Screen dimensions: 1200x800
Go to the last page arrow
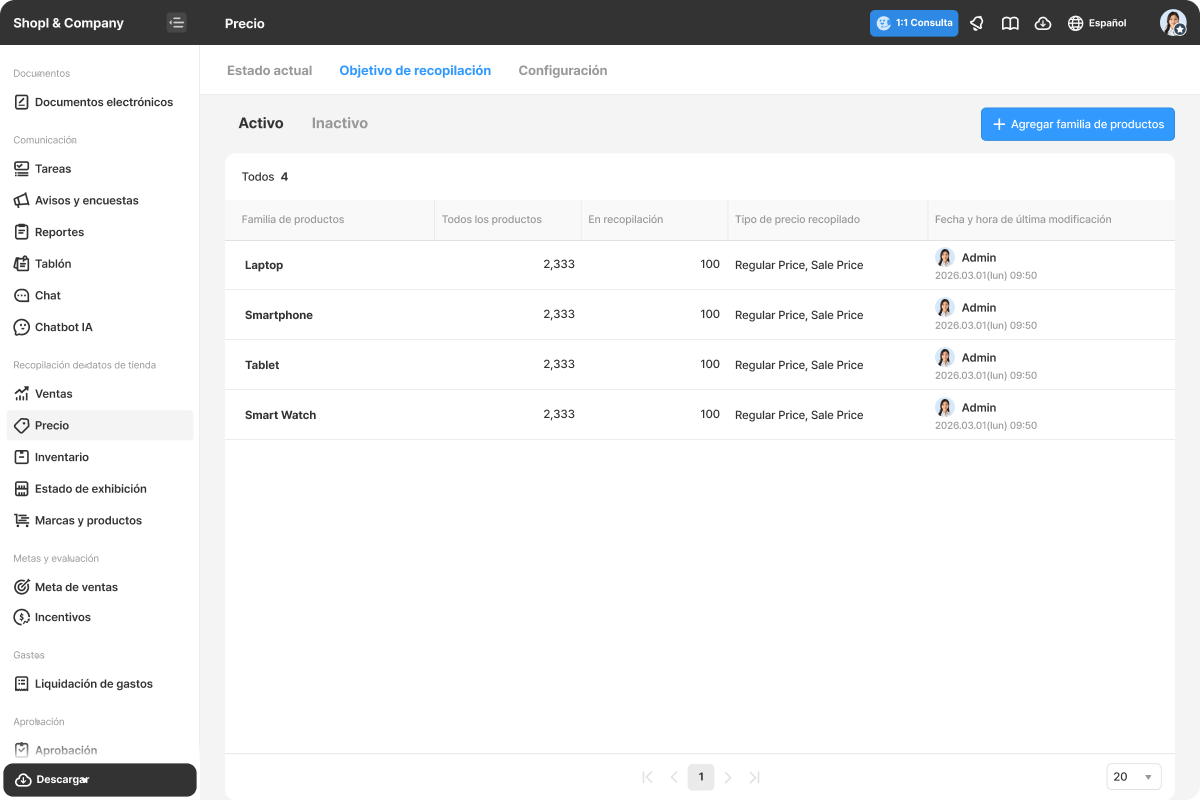click(755, 777)
